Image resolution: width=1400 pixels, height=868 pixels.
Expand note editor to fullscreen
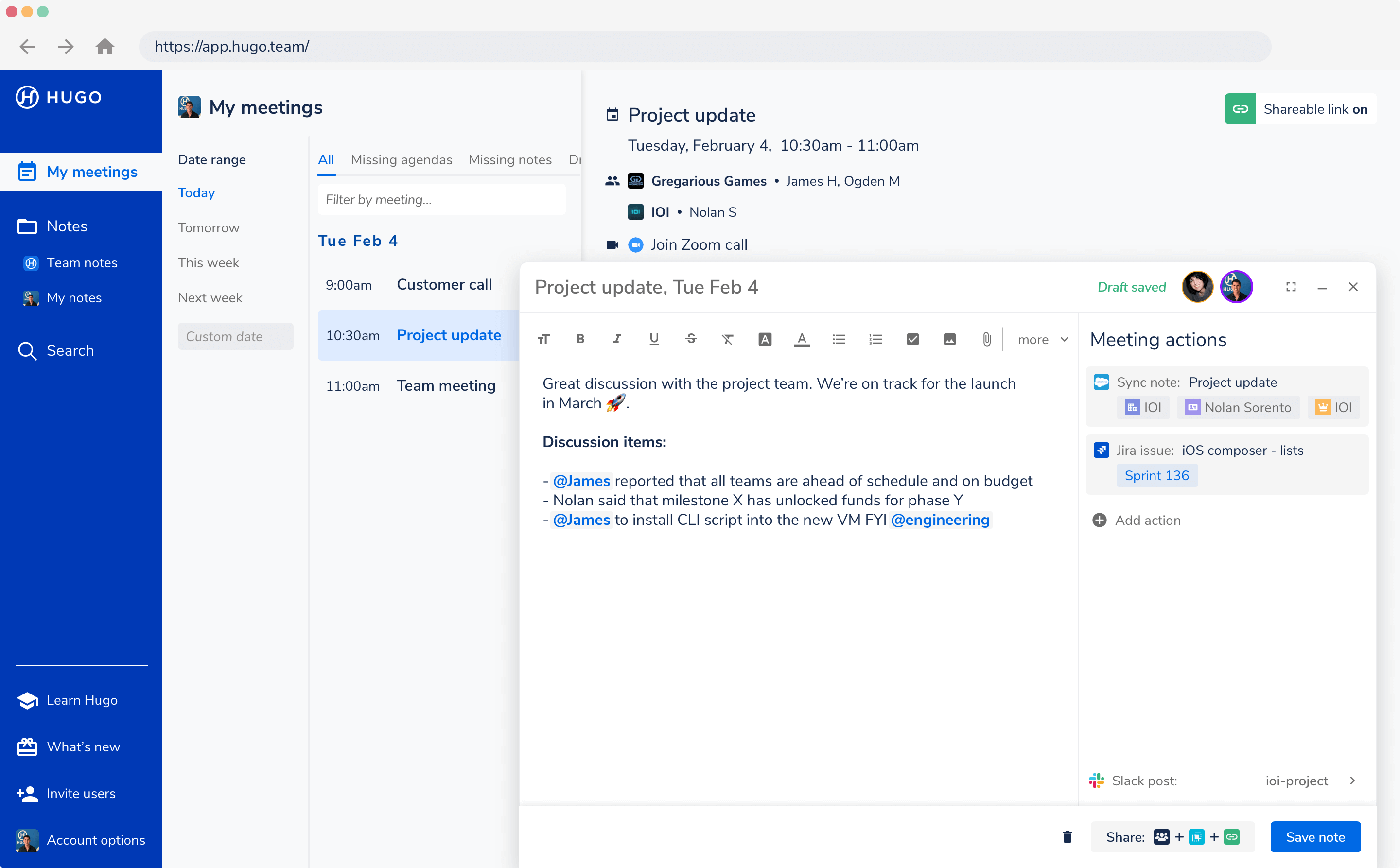[x=1291, y=287]
